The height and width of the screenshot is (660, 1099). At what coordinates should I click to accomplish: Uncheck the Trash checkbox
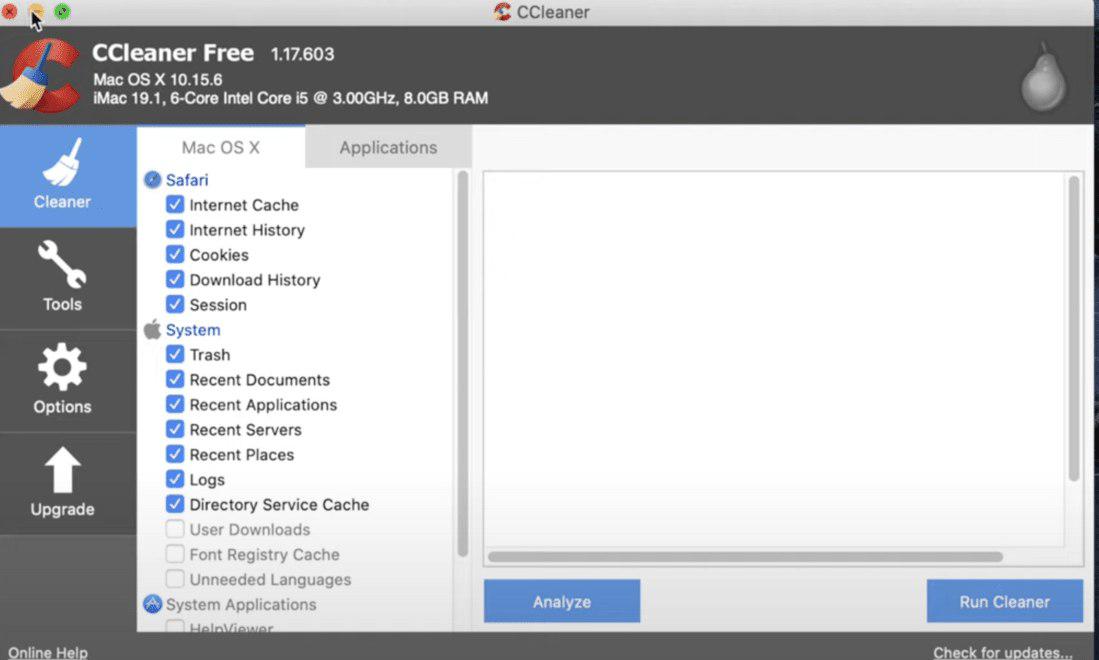tap(175, 355)
